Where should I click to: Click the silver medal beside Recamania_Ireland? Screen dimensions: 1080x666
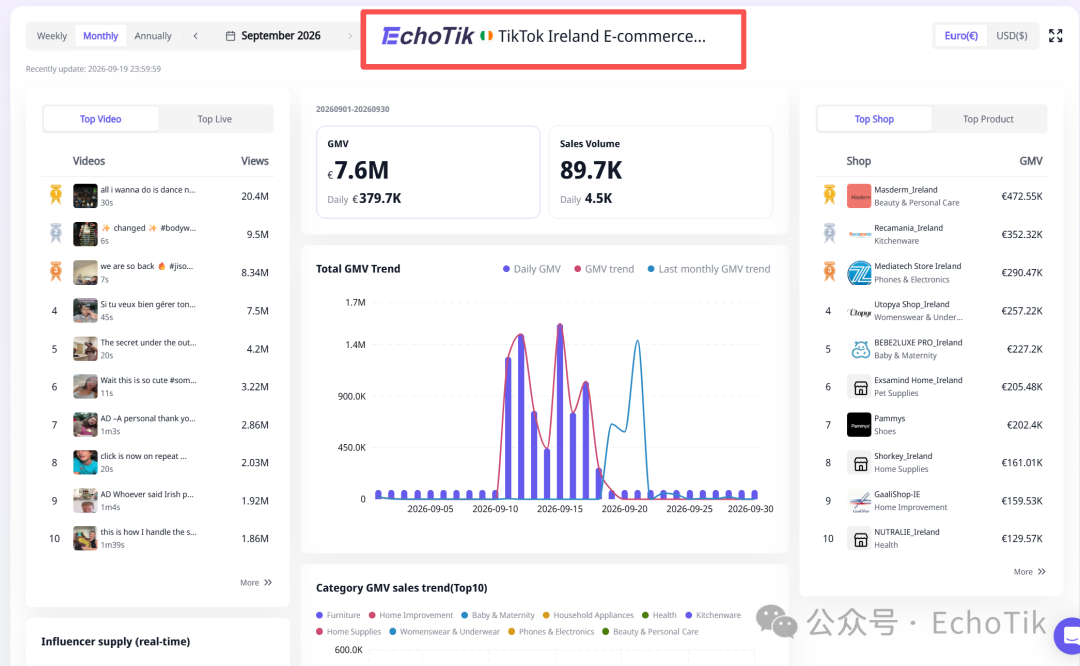(x=829, y=233)
